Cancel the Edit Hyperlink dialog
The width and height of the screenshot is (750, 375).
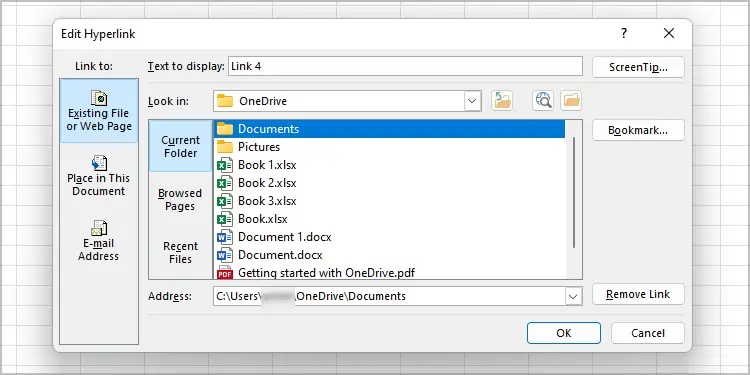pos(648,333)
